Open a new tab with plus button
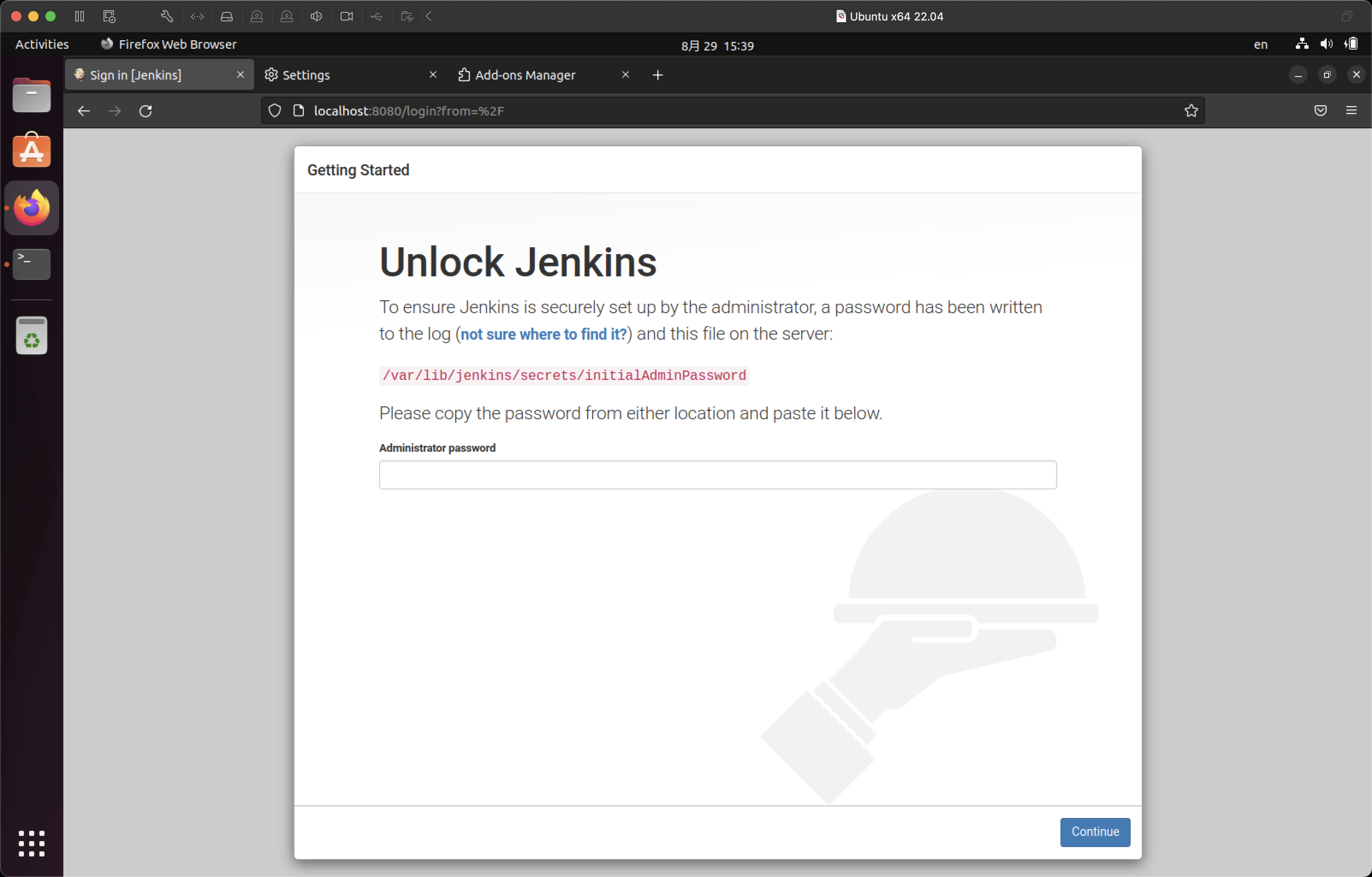Screen dimensions: 1372x877 click(657, 75)
